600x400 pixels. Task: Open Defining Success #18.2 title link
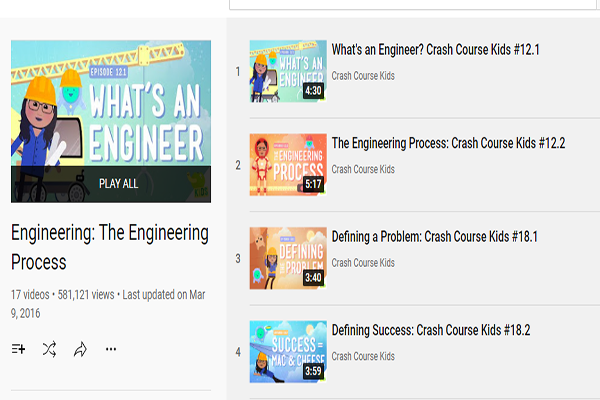tap(430, 330)
